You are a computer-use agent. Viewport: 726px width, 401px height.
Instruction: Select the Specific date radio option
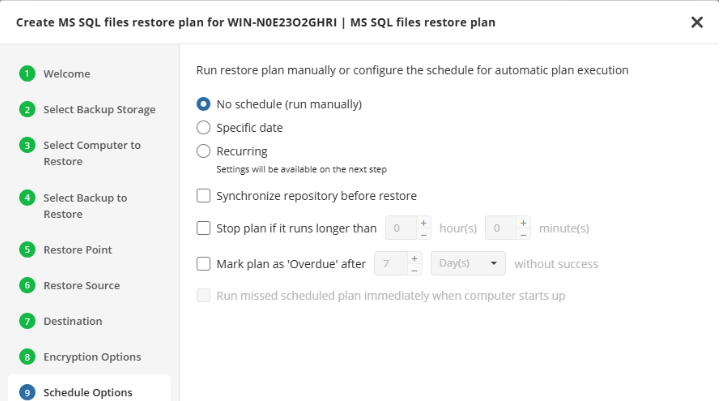click(204, 128)
